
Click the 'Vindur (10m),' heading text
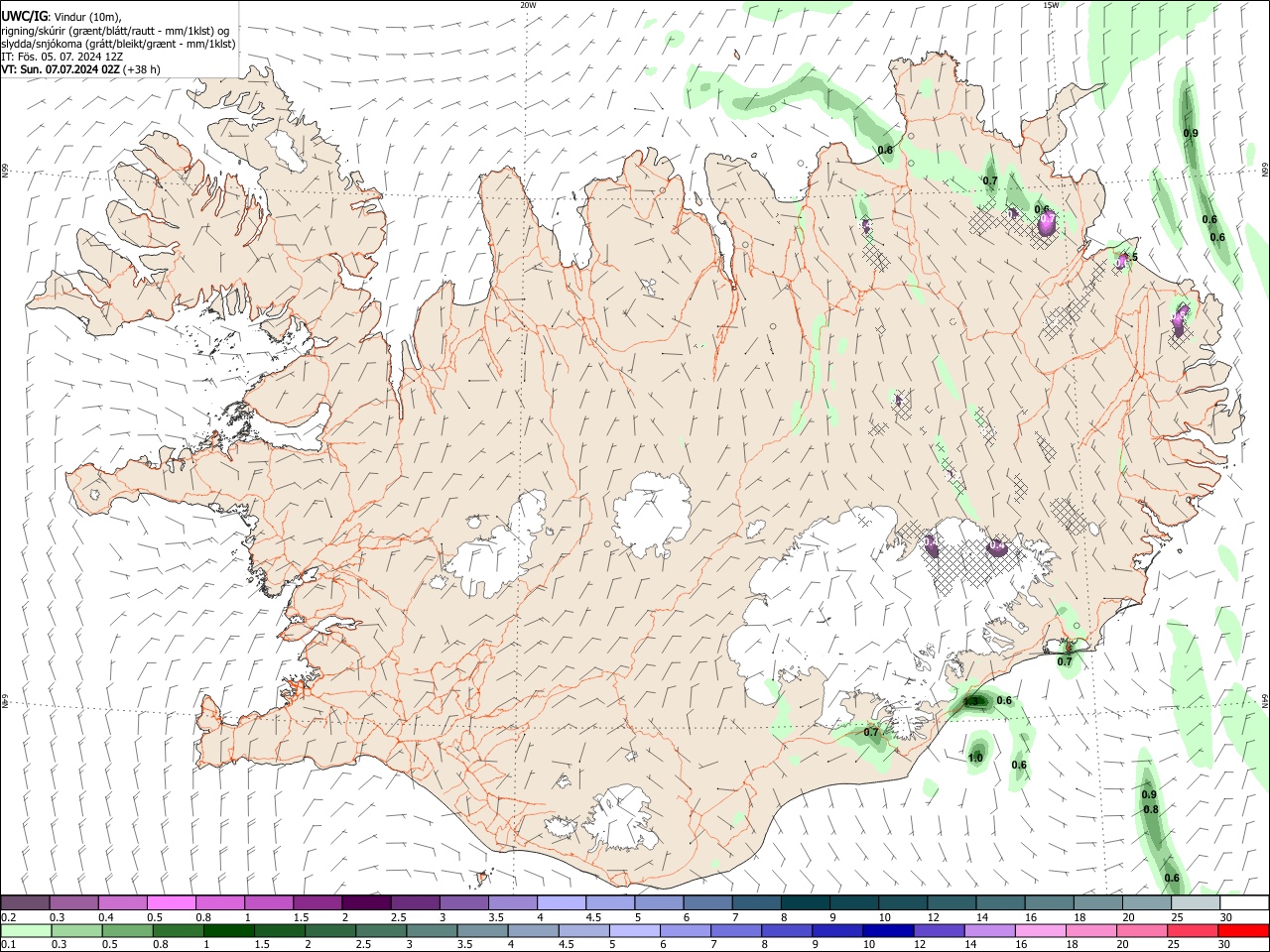point(86,16)
